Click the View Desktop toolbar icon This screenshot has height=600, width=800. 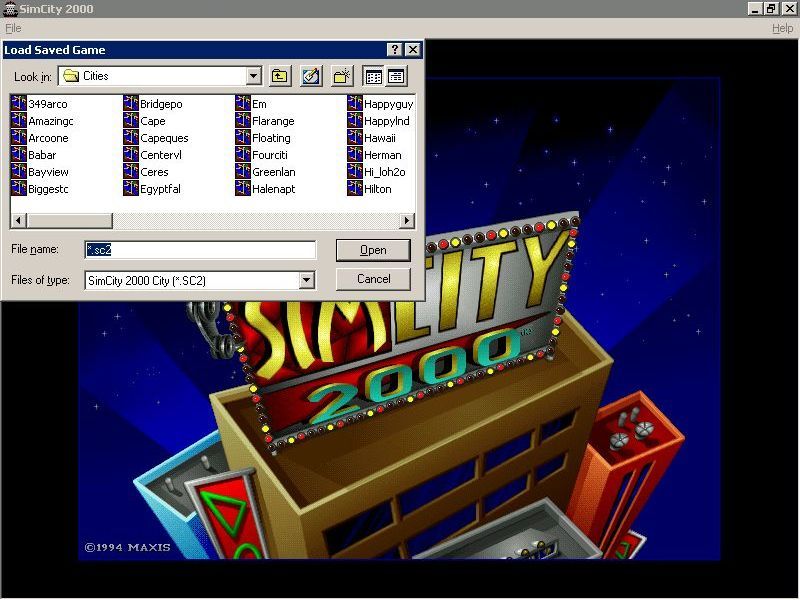311,77
